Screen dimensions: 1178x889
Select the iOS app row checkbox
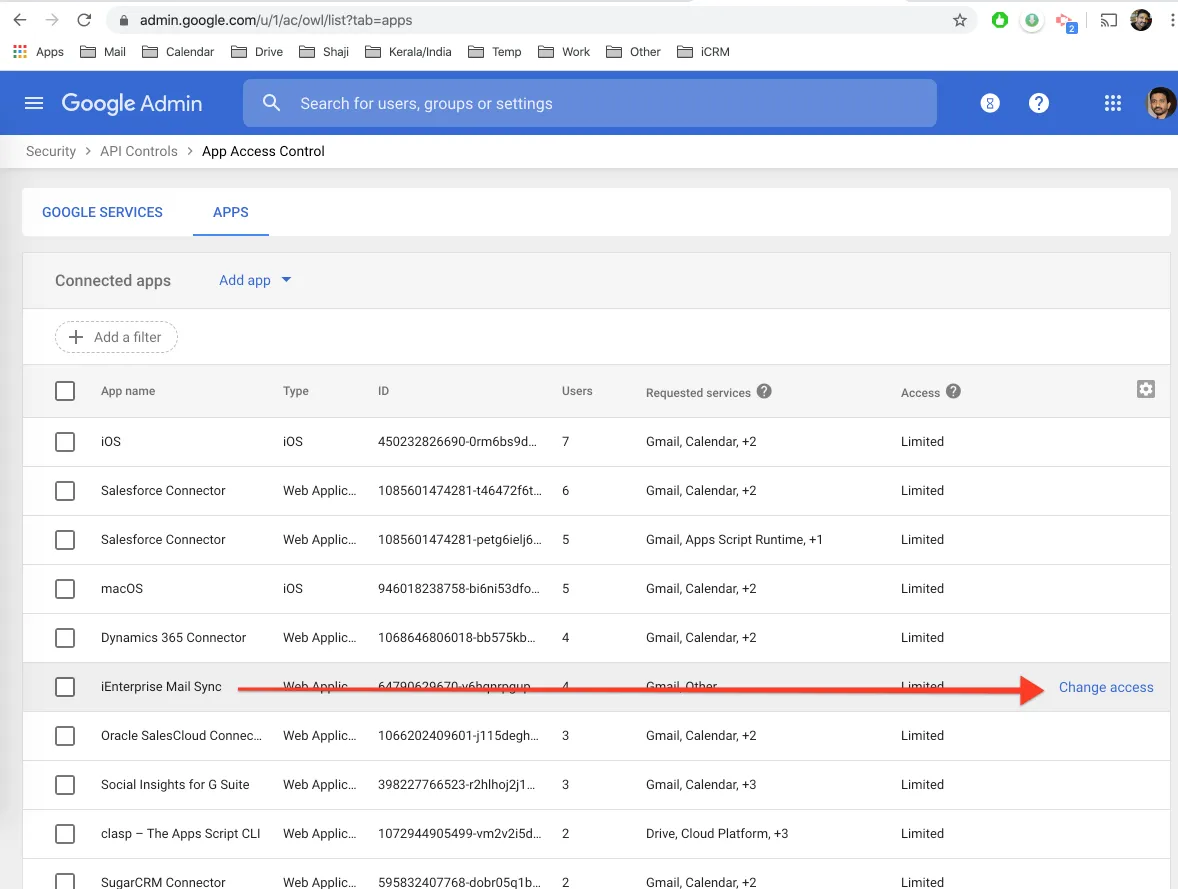tap(65, 442)
